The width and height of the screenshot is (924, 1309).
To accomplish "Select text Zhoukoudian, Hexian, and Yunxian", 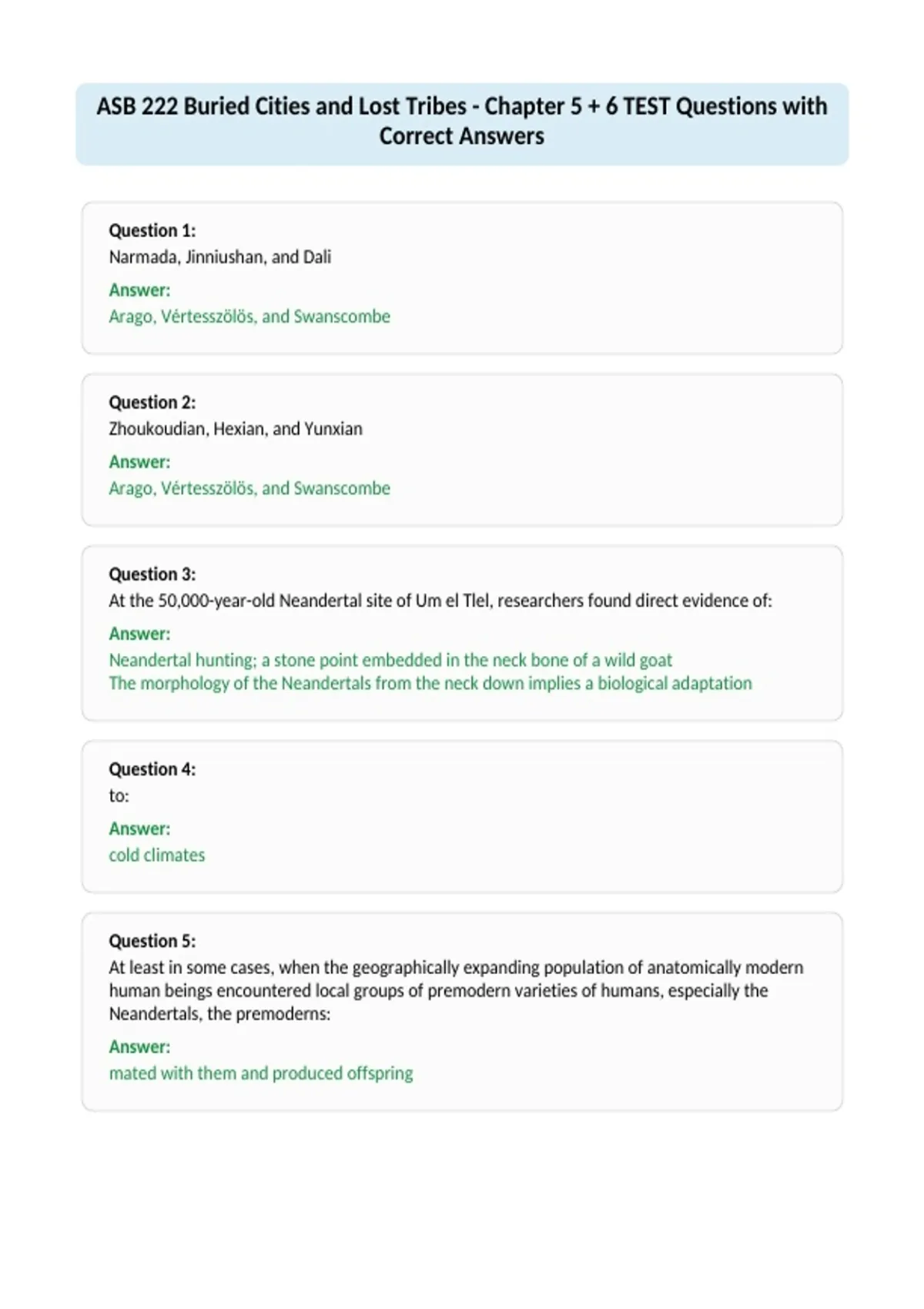I will tap(236, 429).
